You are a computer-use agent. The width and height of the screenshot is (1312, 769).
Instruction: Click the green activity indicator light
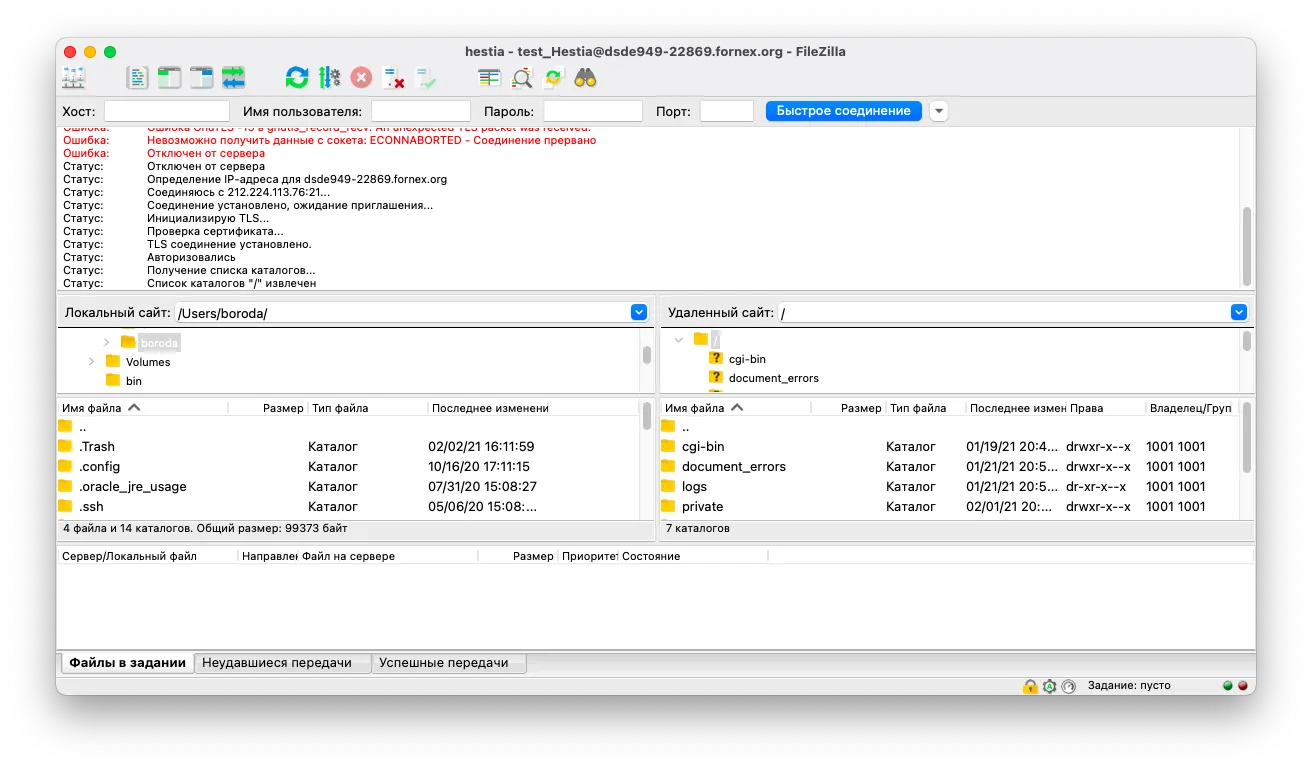(1228, 686)
